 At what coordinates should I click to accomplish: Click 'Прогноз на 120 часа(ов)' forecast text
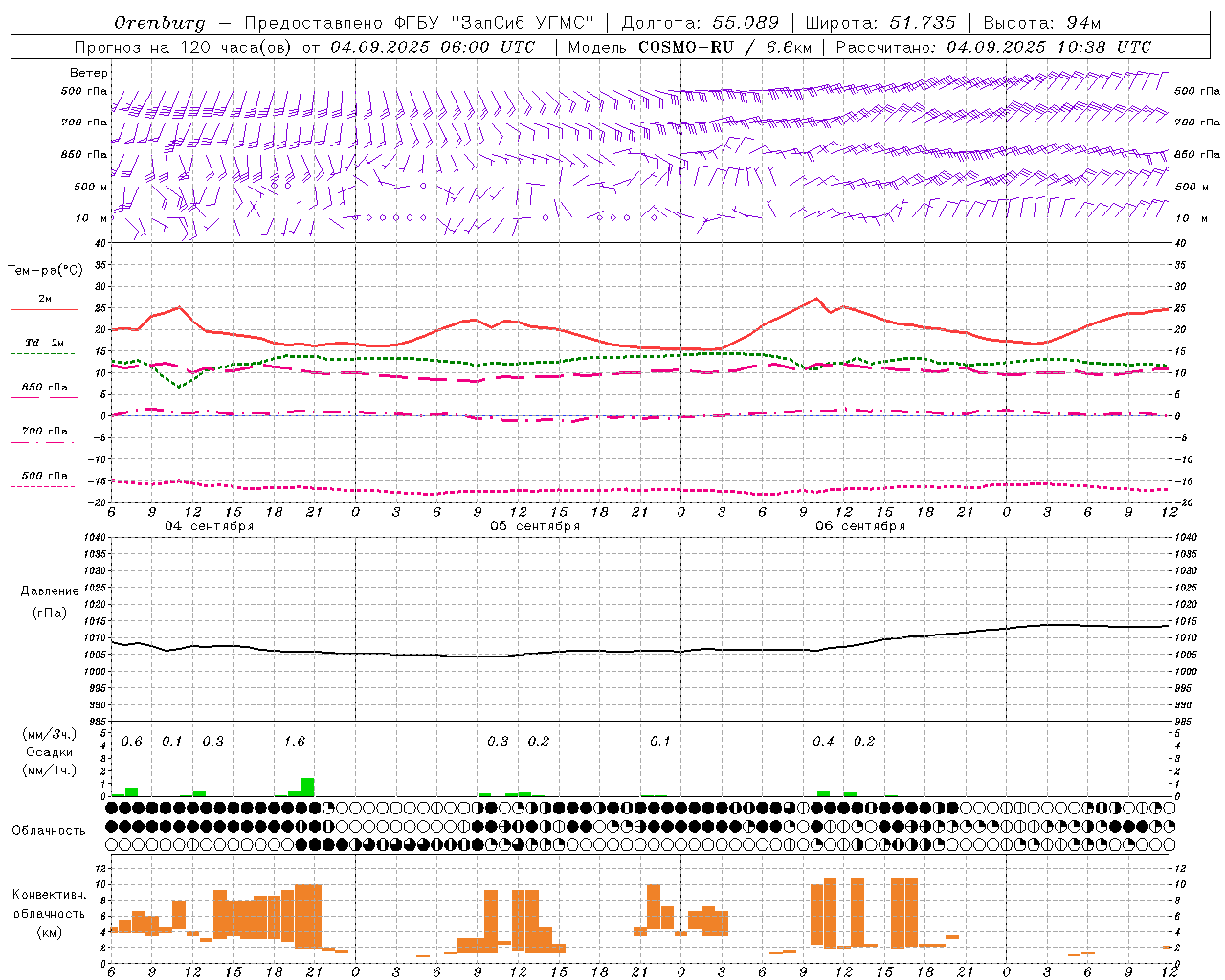[x=184, y=47]
